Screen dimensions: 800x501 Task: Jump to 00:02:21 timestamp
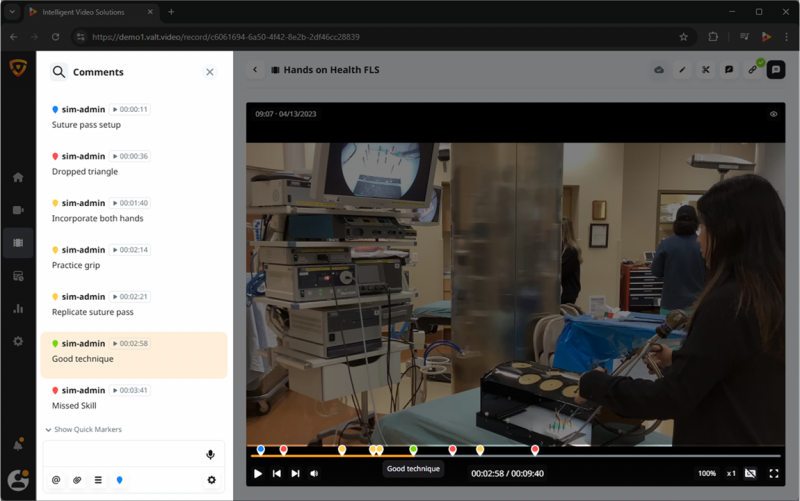coord(130,297)
